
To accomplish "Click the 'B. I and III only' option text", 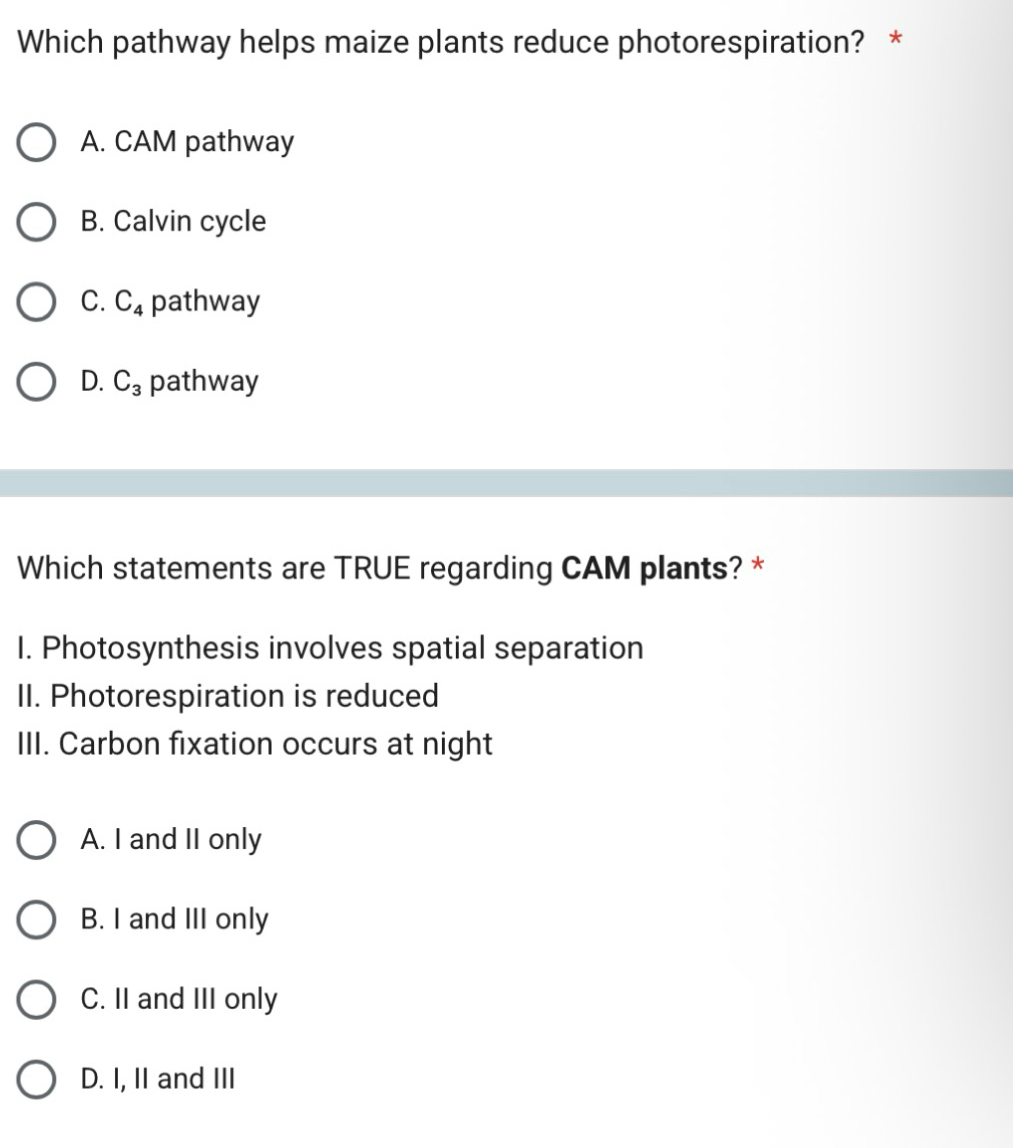I will coord(175,920).
